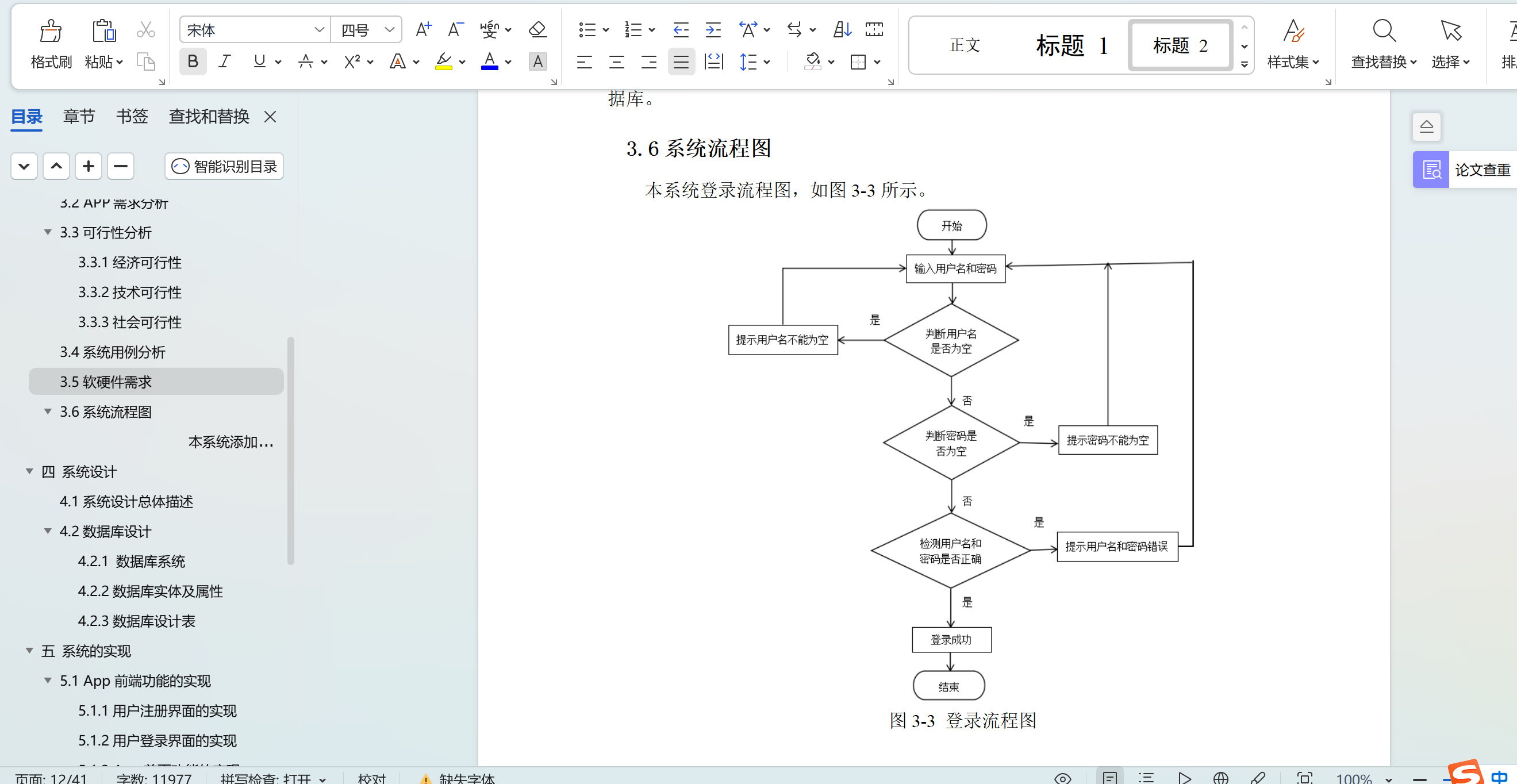The image size is (1517, 784).
Task: Toggle superscript X² formatting
Action: click(352, 62)
